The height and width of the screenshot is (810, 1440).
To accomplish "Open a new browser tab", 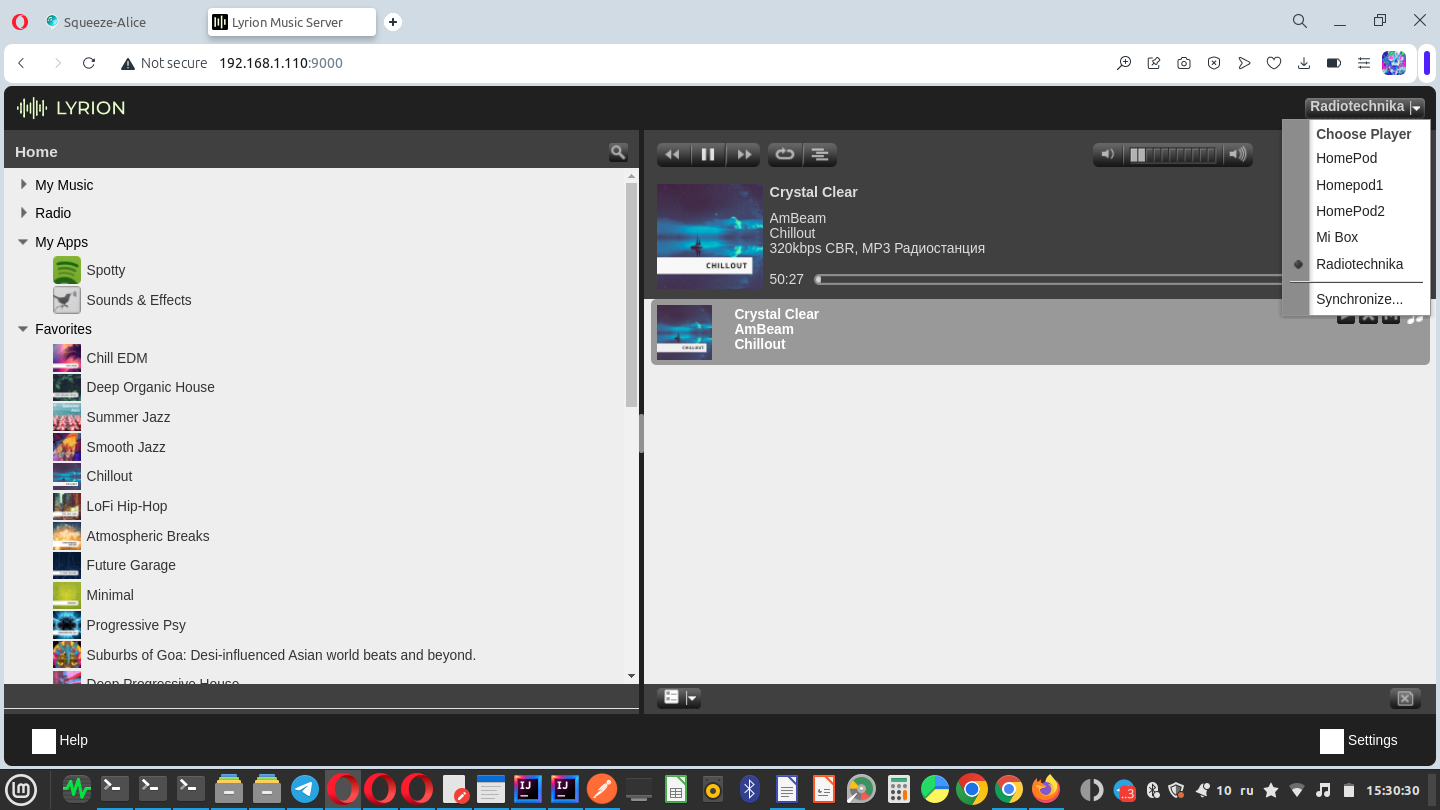I will point(393,22).
